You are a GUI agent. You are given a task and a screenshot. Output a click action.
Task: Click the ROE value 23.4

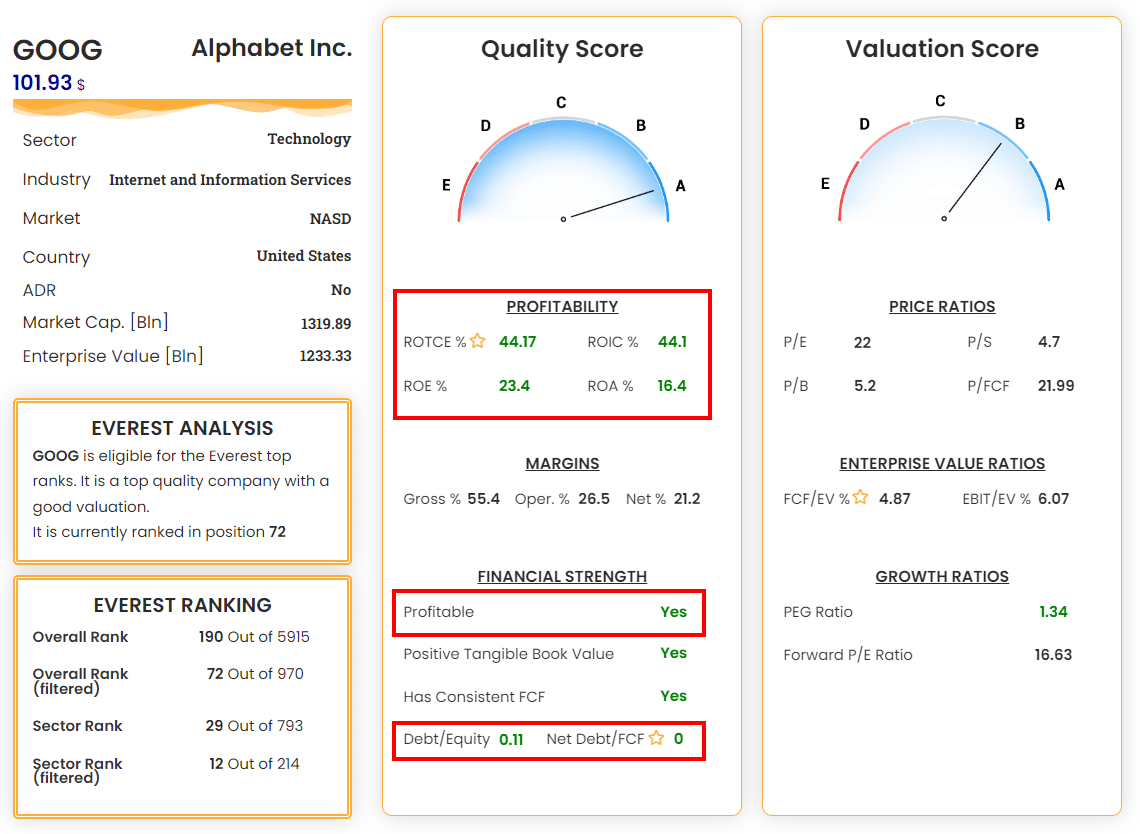coord(514,386)
